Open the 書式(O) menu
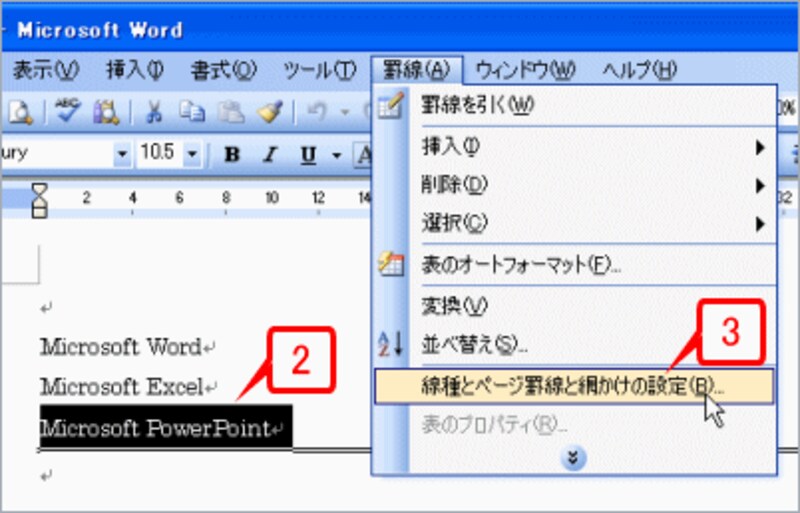Viewport: 800px width, 513px height. (x=223, y=70)
